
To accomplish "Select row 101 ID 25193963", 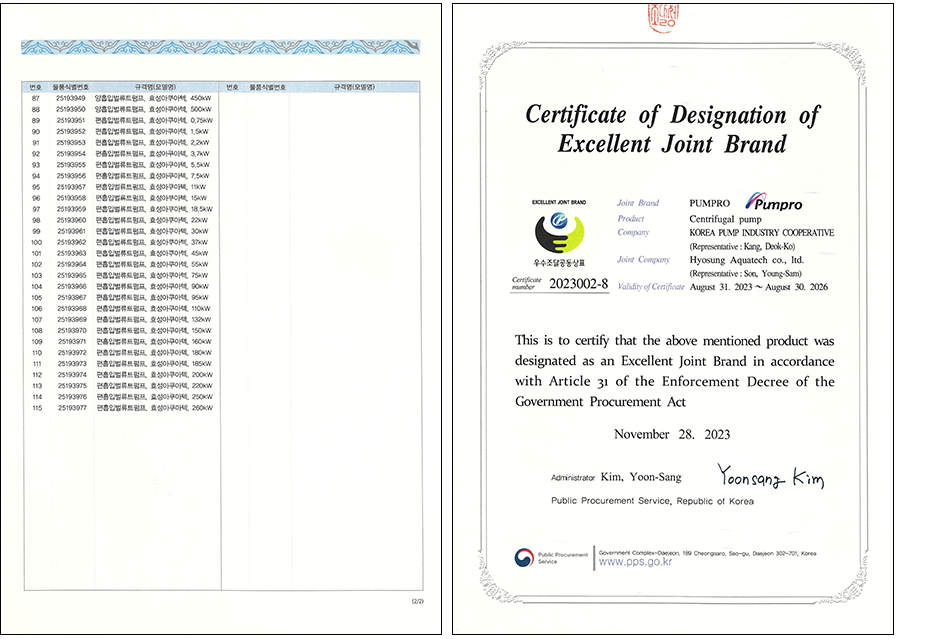I will [x=71, y=253].
